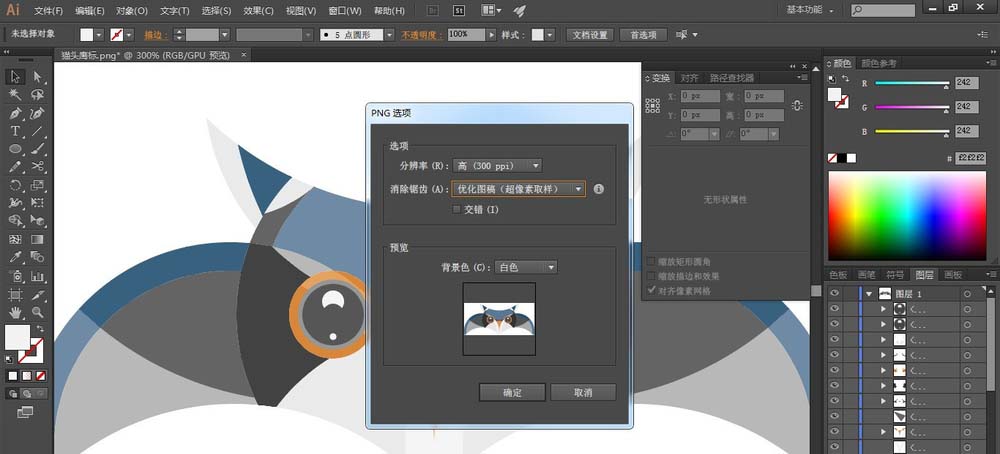The height and width of the screenshot is (454, 1000).
Task: Select the Eyedropper tool
Action: (x=15, y=258)
